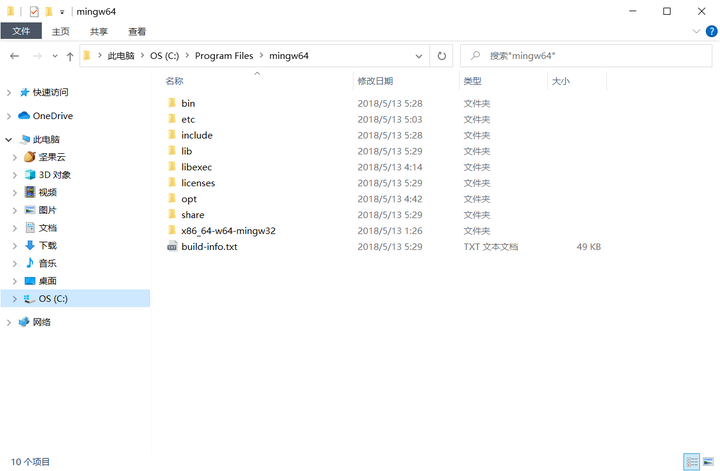Refresh the current folder view

point(441,56)
